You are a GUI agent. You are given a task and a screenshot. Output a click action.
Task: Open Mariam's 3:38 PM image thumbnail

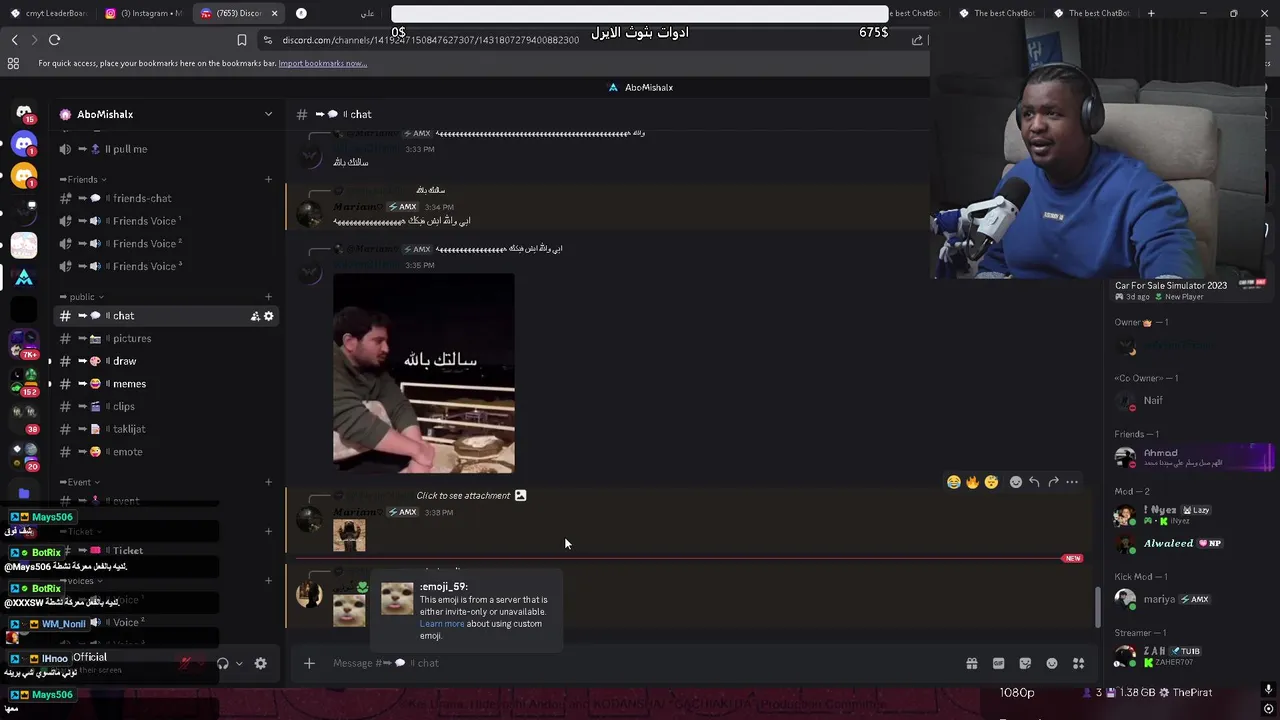click(x=349, y=536)
